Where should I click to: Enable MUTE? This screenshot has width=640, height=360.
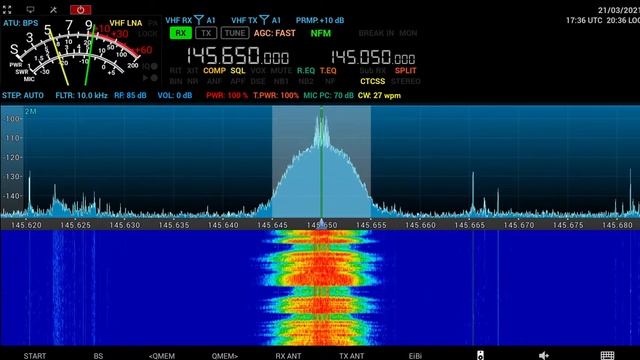[281, 71]
